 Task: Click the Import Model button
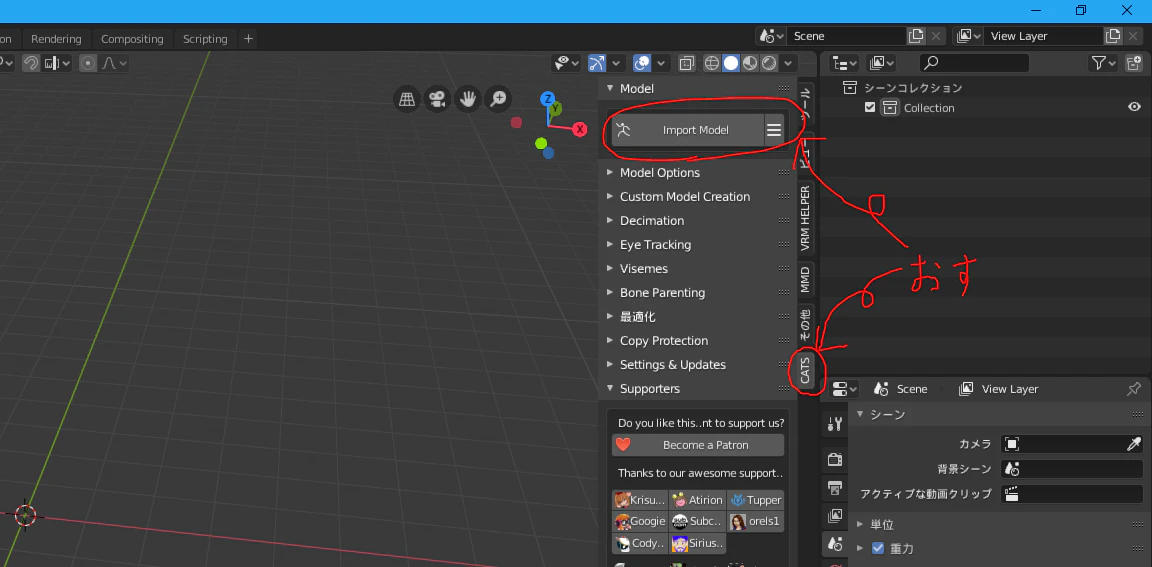pyautogui.click(x=688, y=130)
